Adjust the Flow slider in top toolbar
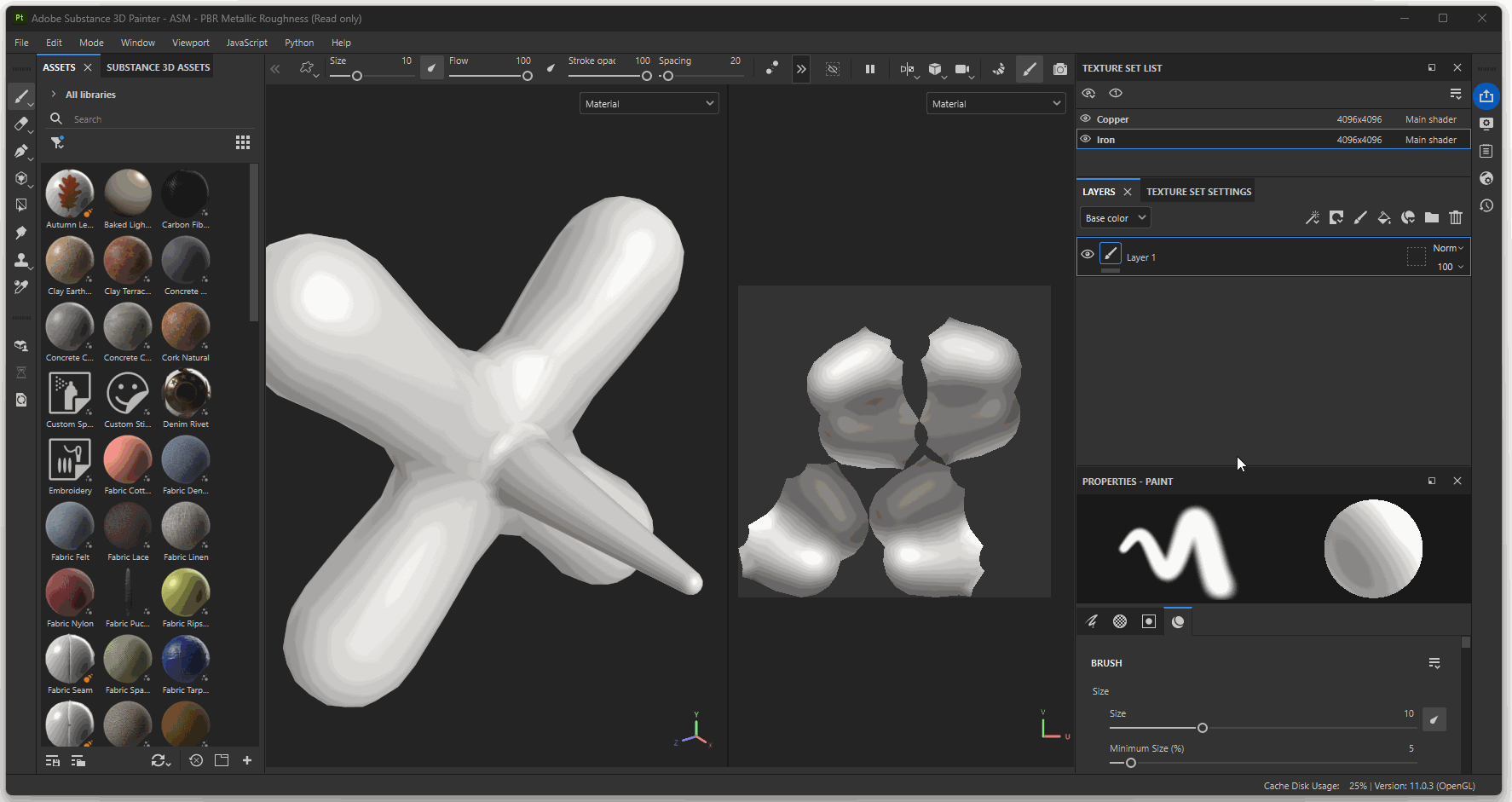Screen dimensions: 1512x802 [527, 76]
